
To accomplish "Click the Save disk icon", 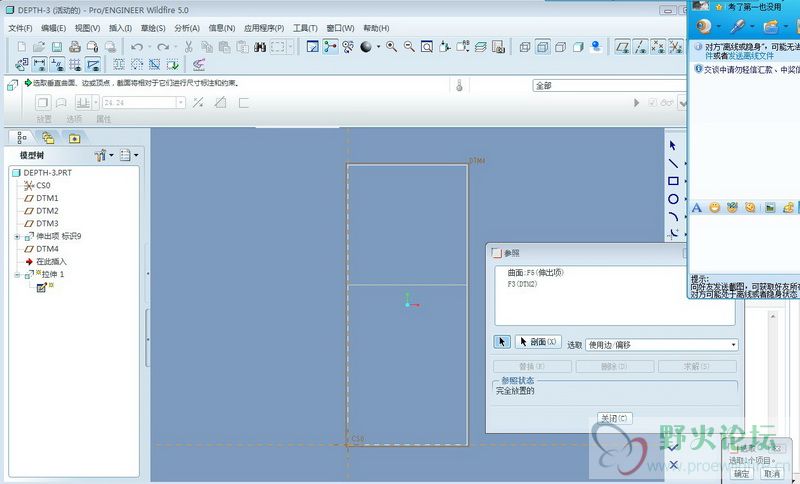I will 57,47.
